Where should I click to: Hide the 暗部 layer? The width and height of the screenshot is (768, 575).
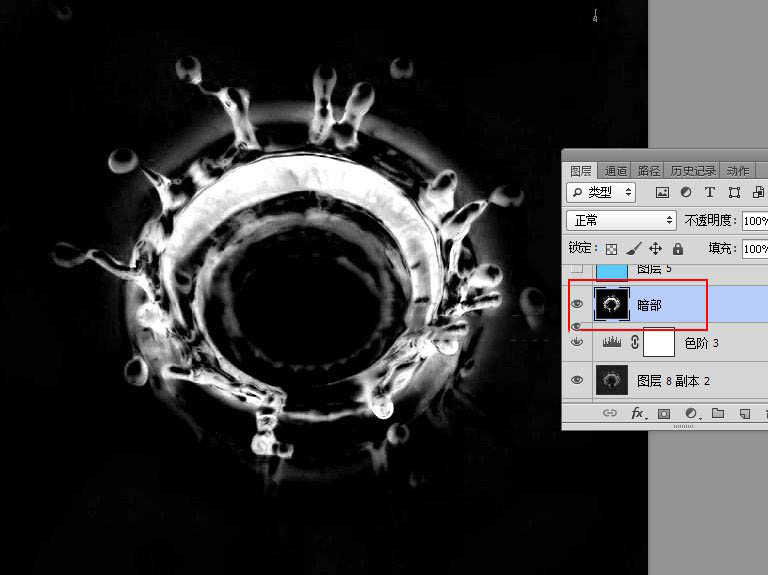tap(577, 304)
